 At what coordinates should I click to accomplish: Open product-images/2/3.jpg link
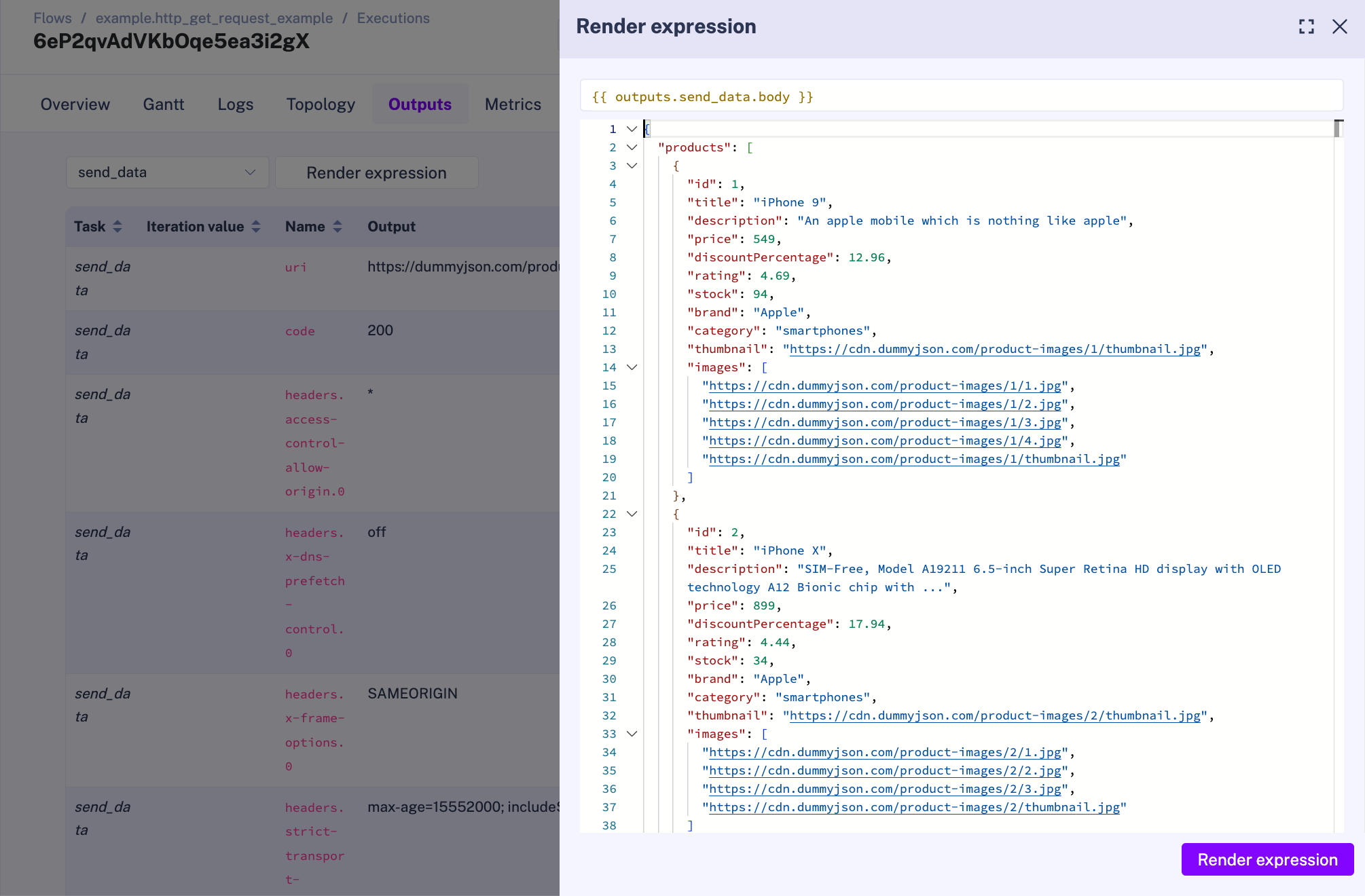point(885,789)
